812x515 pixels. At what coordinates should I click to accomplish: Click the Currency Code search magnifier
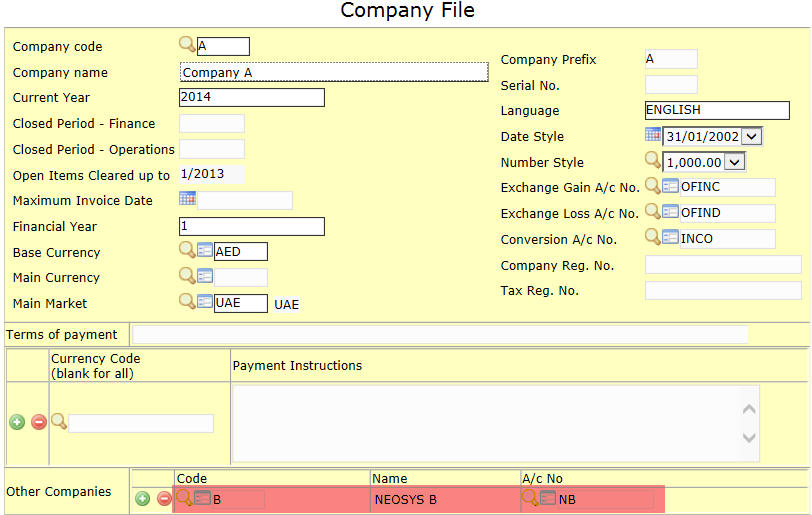pos(59,421)
